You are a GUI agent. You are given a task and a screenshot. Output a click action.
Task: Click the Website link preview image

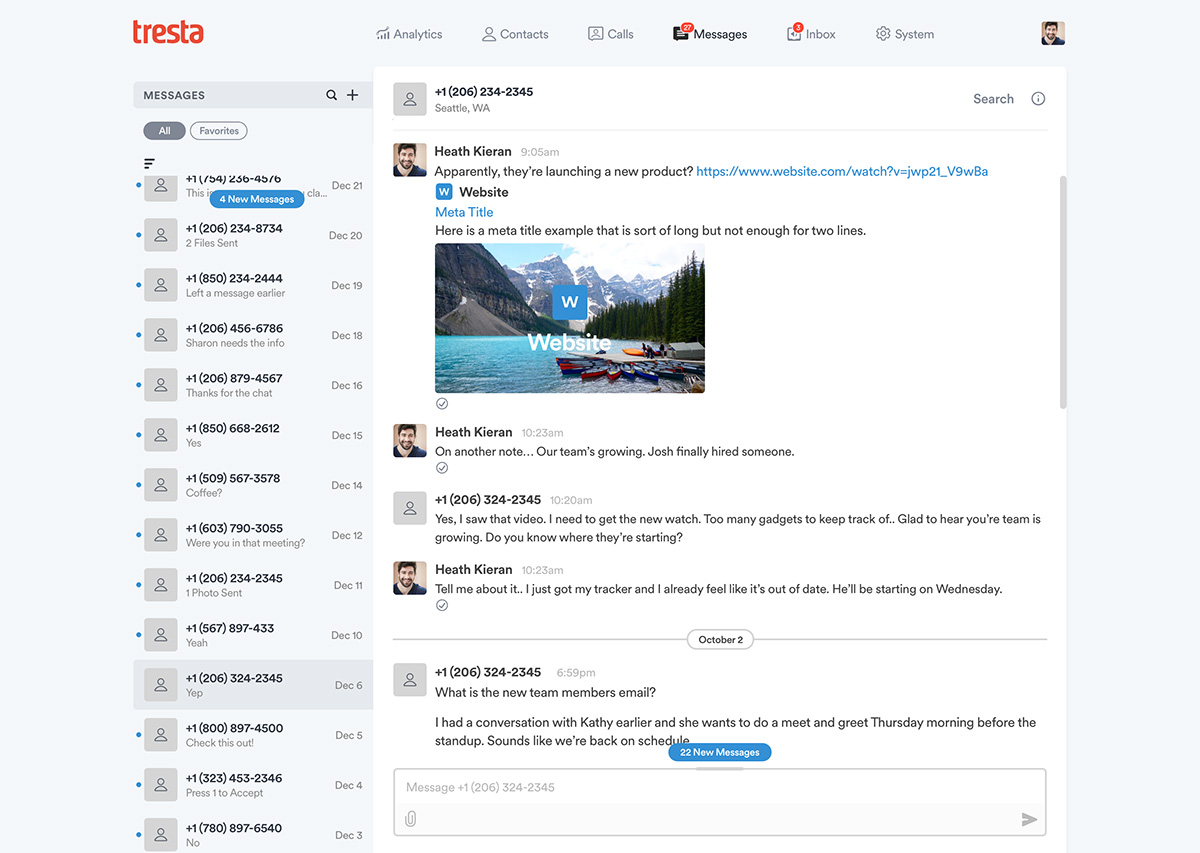click(570, 318)
